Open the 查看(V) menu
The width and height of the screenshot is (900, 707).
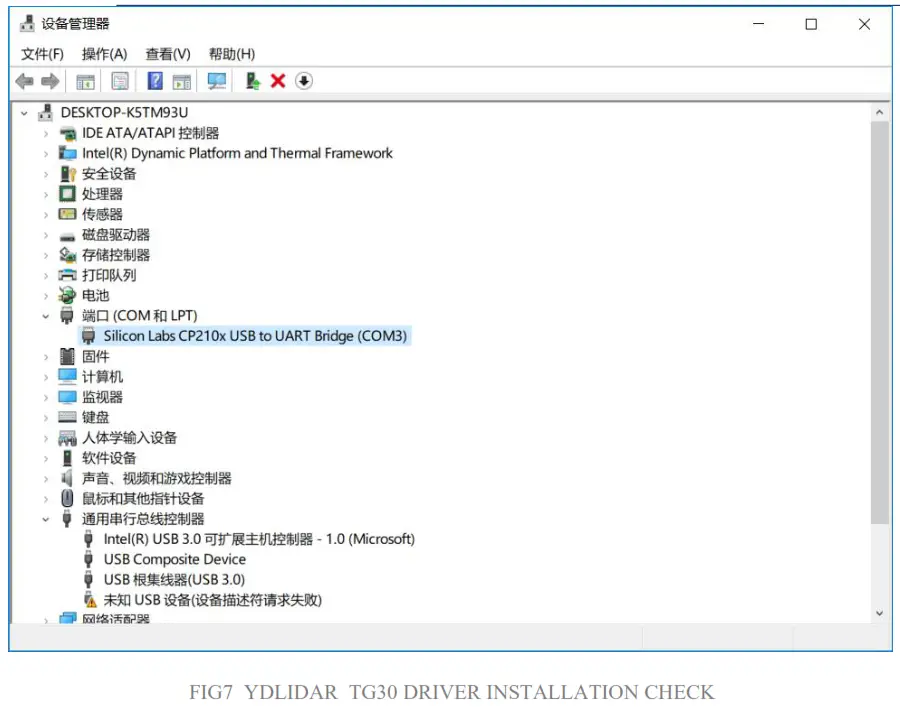coord(167,53)
